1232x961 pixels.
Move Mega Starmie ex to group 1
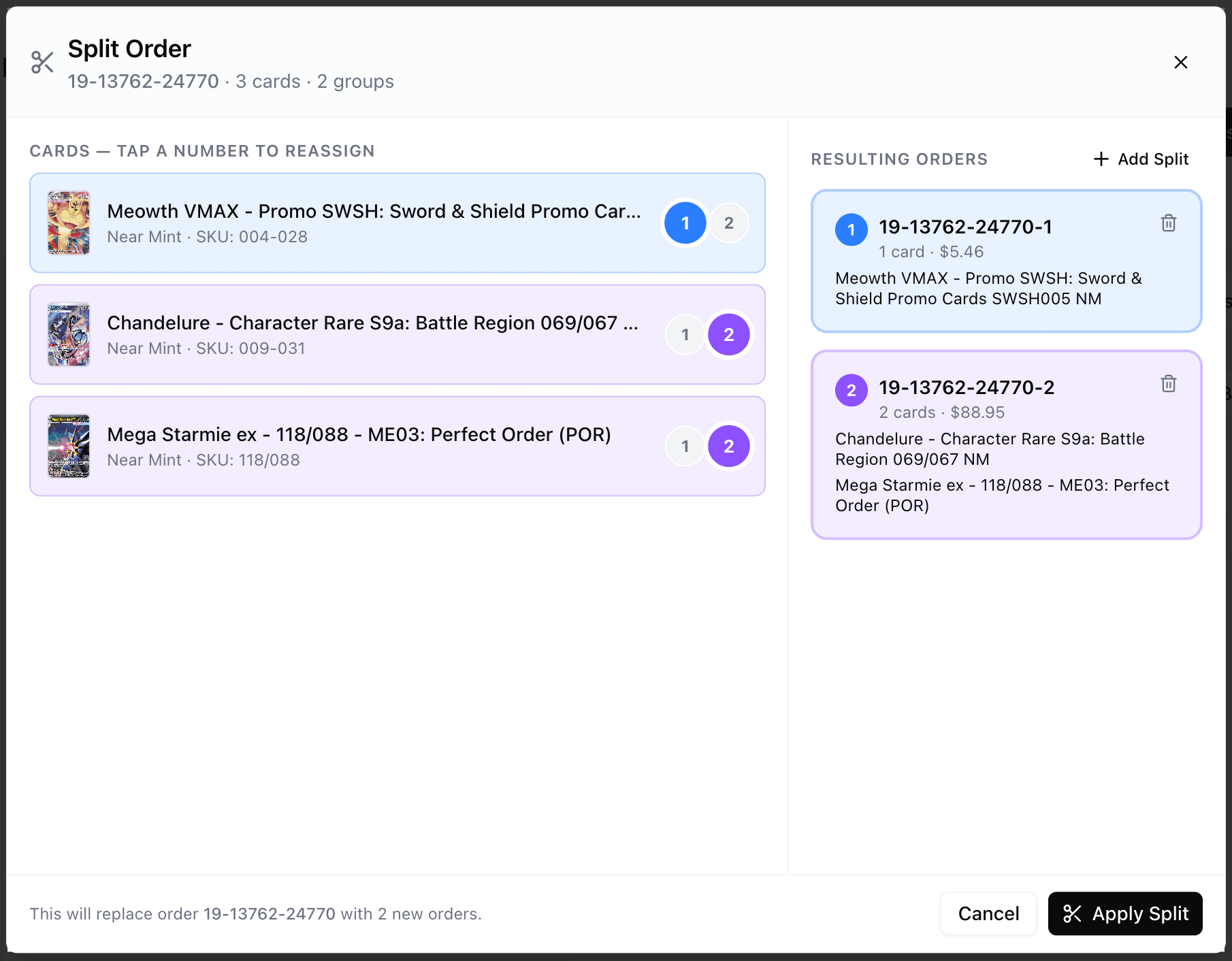(685, 446)
